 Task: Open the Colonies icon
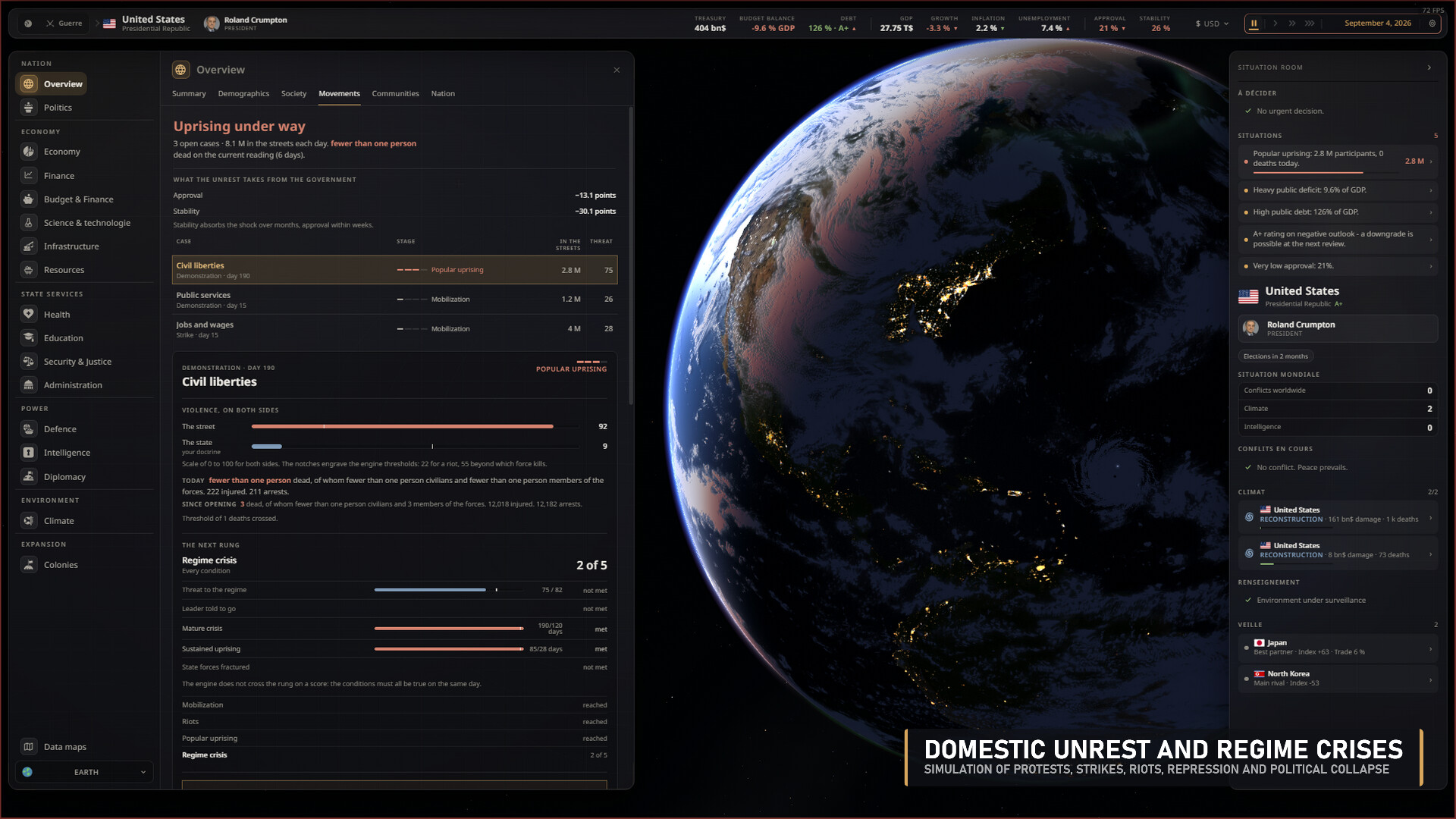(x=29, y=565)
